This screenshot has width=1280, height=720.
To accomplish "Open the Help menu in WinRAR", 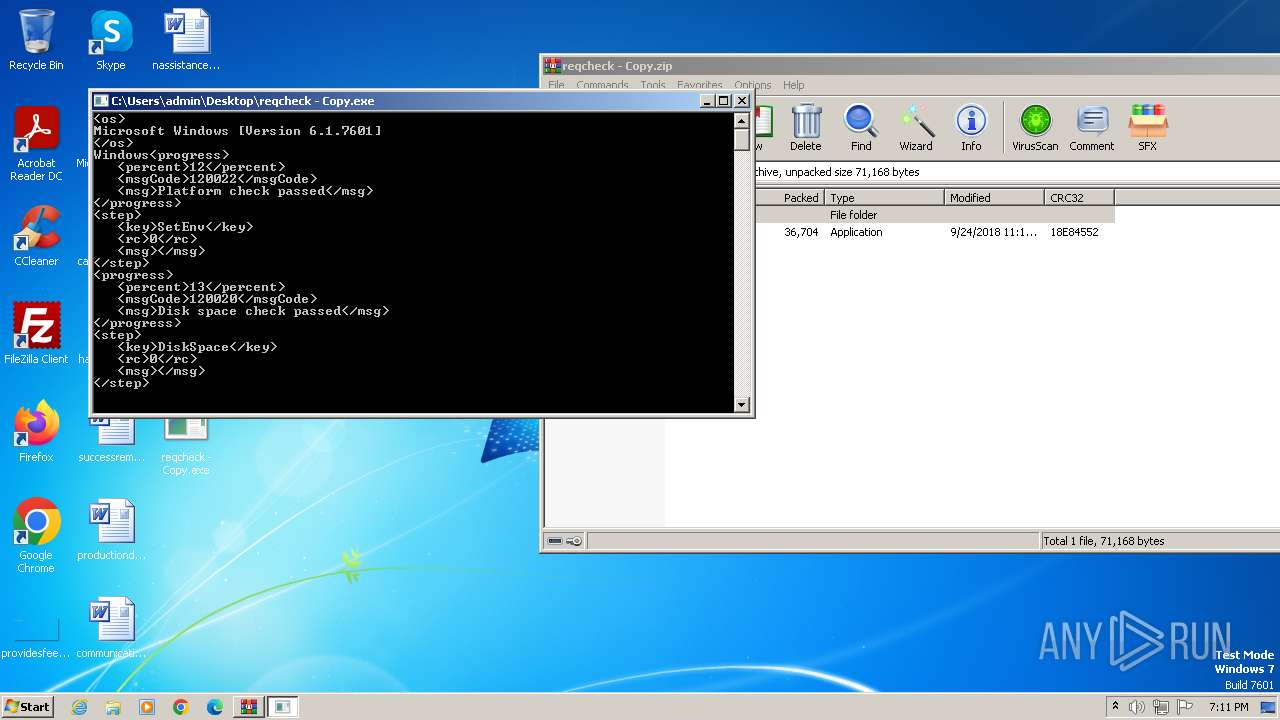I will tap(793, 85).
